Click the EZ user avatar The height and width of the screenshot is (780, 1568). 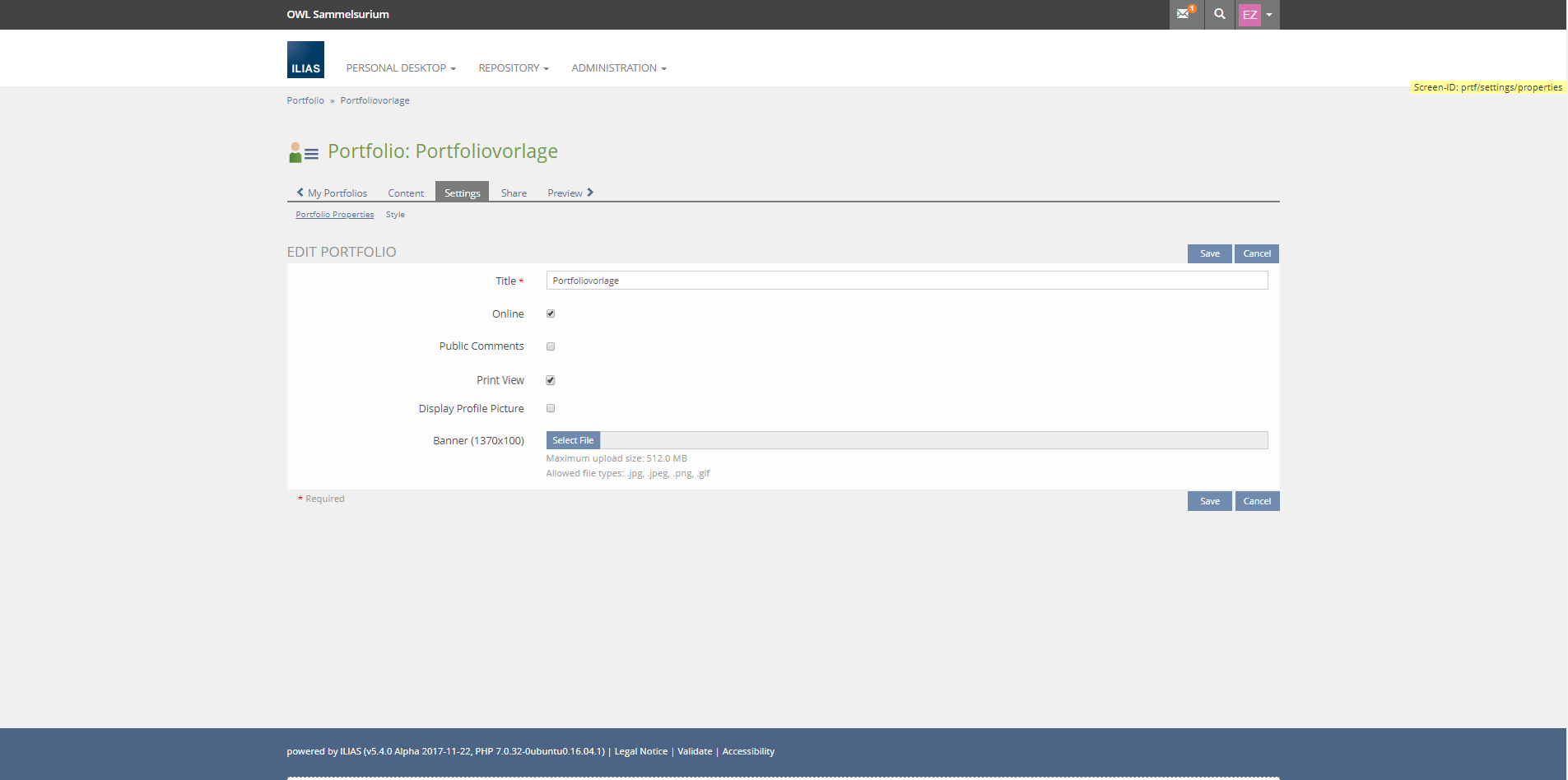[1249, 15]
